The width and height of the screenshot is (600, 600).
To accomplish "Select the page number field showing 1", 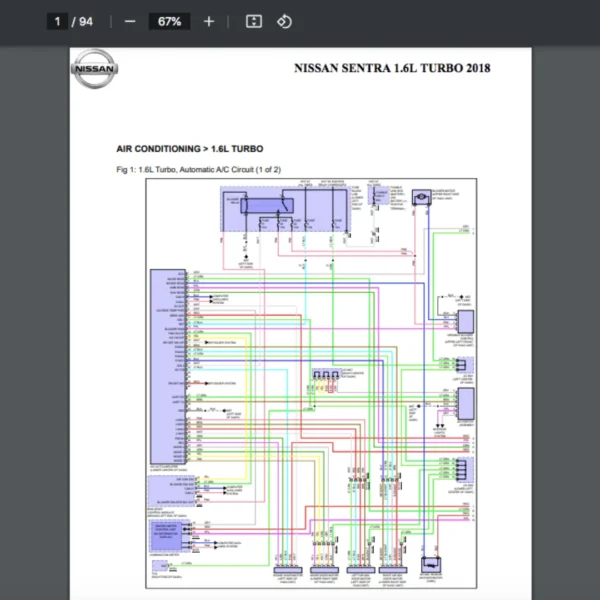I will pyautogui.click(x=59, y=21).
